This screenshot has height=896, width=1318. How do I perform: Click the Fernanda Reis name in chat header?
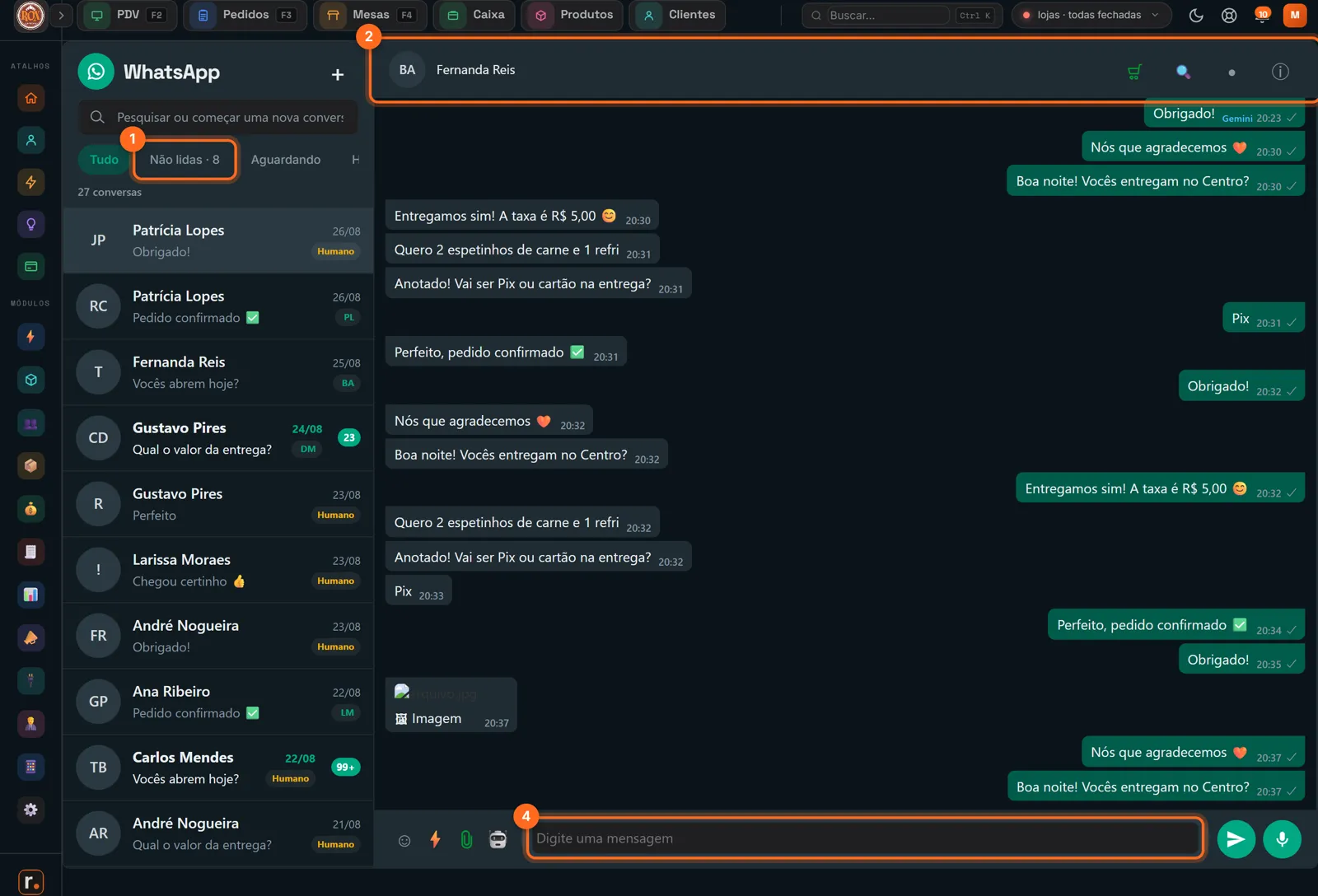pos(475,70)
